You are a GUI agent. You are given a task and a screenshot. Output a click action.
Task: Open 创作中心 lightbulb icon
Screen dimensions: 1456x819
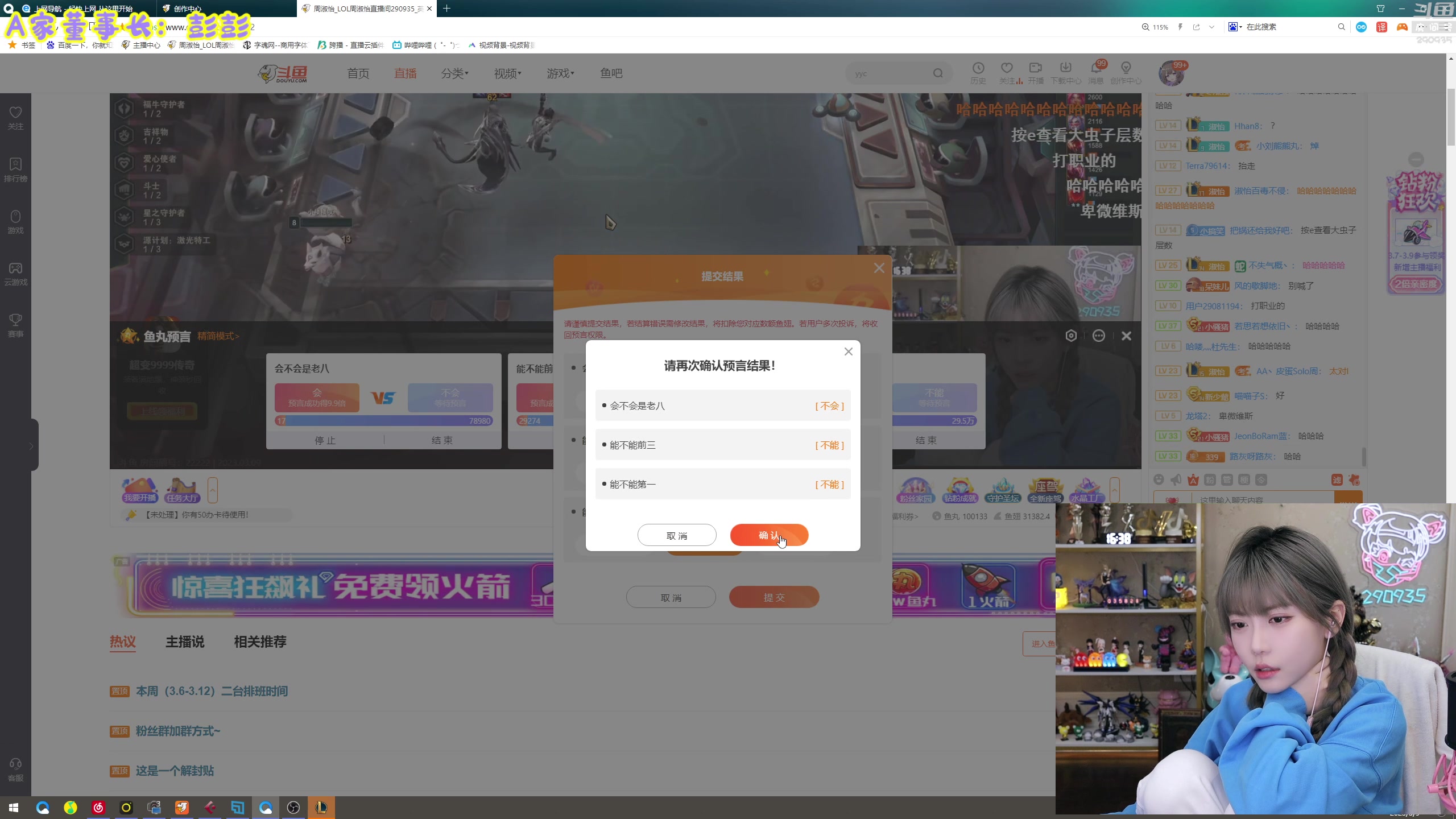click(1126, 73)
